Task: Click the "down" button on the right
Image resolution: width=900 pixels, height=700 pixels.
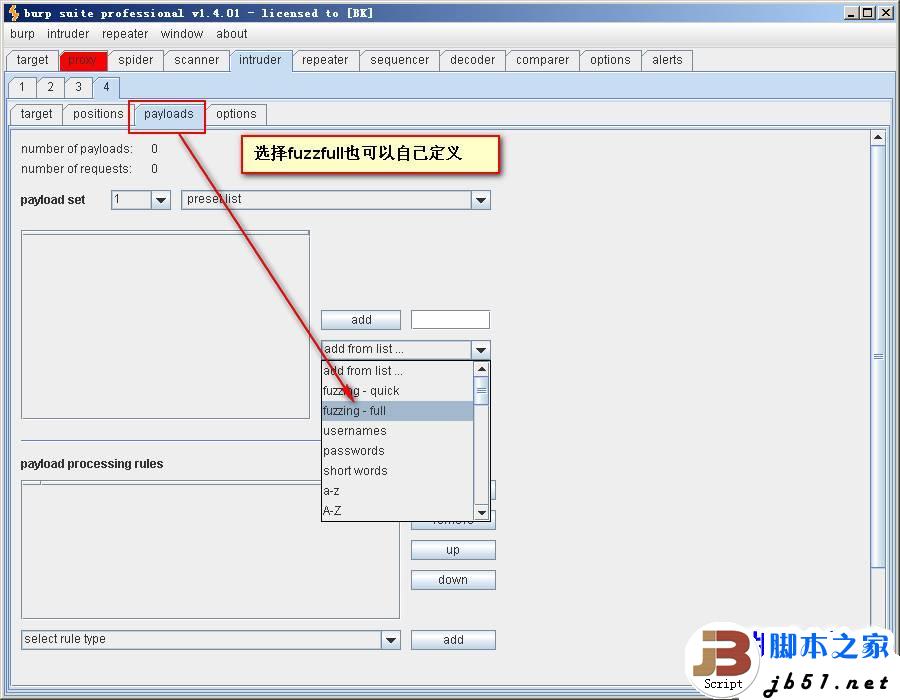Action: 452,579
